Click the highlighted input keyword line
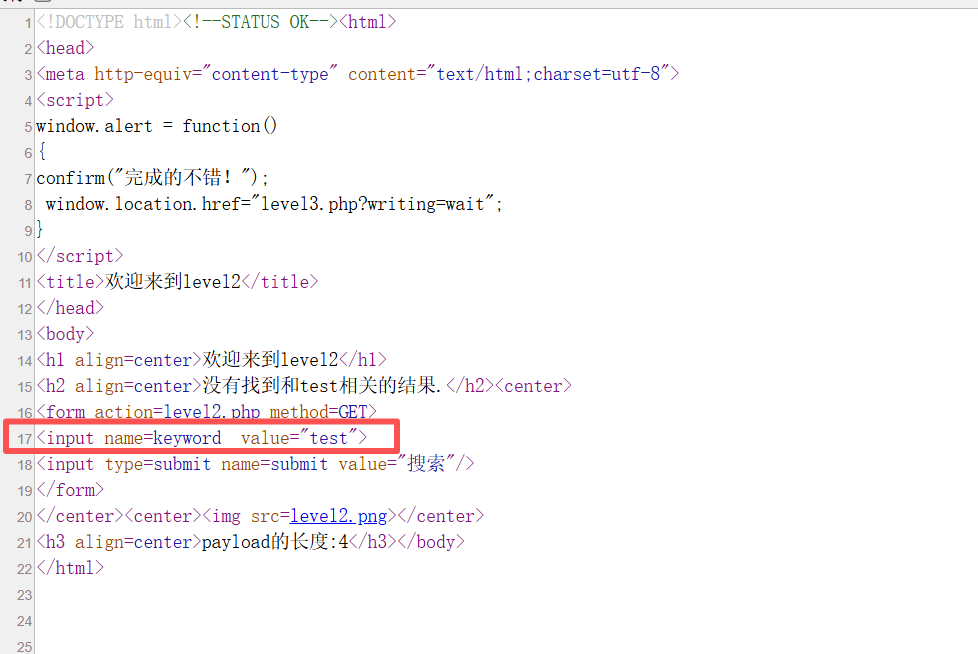Screen dimensions: 978x654 point(201,438)
